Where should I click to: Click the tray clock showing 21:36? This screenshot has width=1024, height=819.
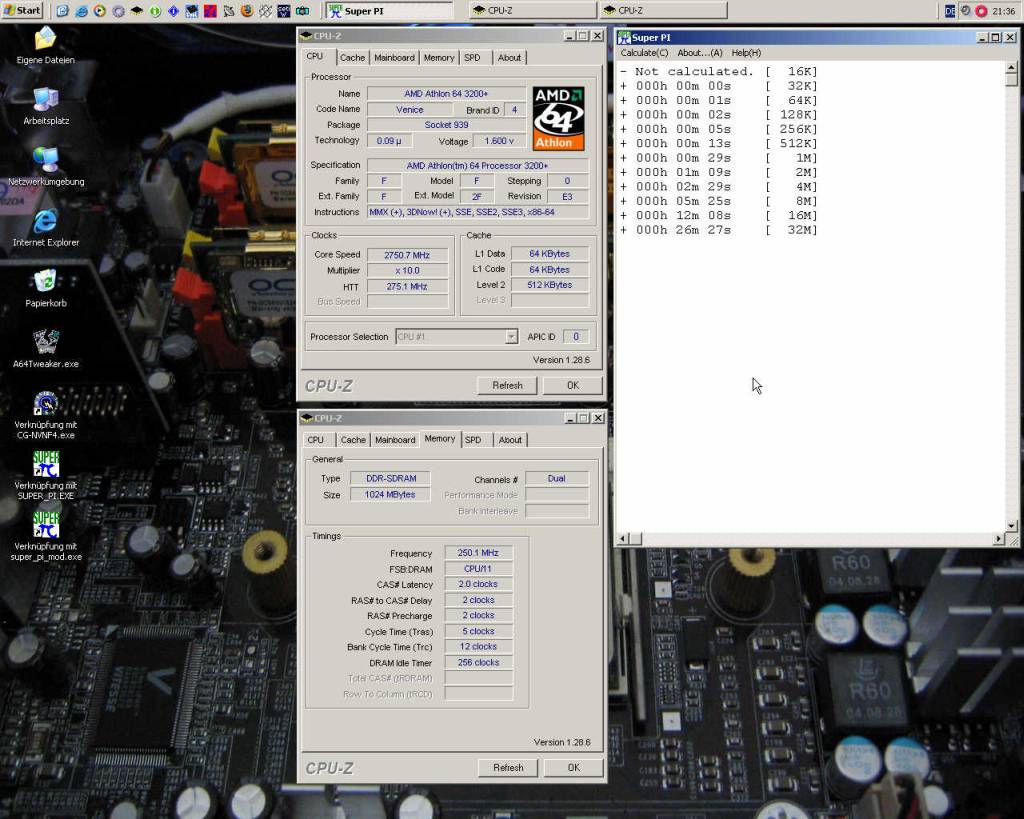[1004, 11]
